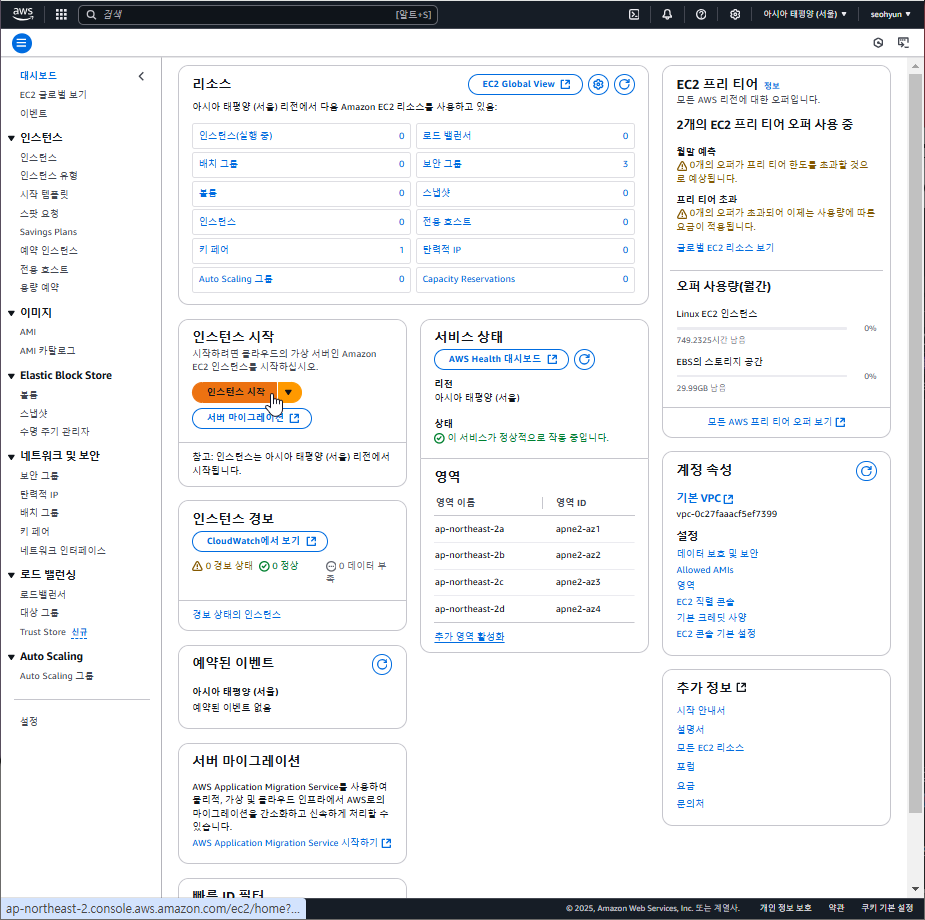925x920 pixels.
Task: Open the services grid menu icon
Action: pos(61,14)
